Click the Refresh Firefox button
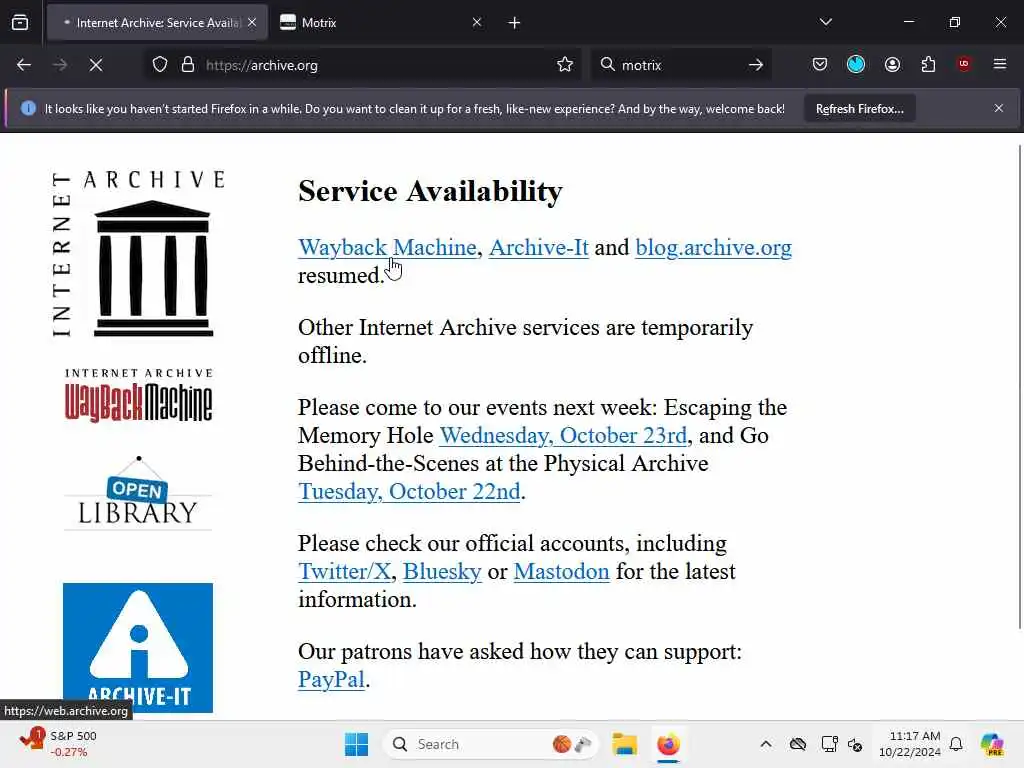The image size is (1024, 768). pyautogui.click(x=859, y=109)
